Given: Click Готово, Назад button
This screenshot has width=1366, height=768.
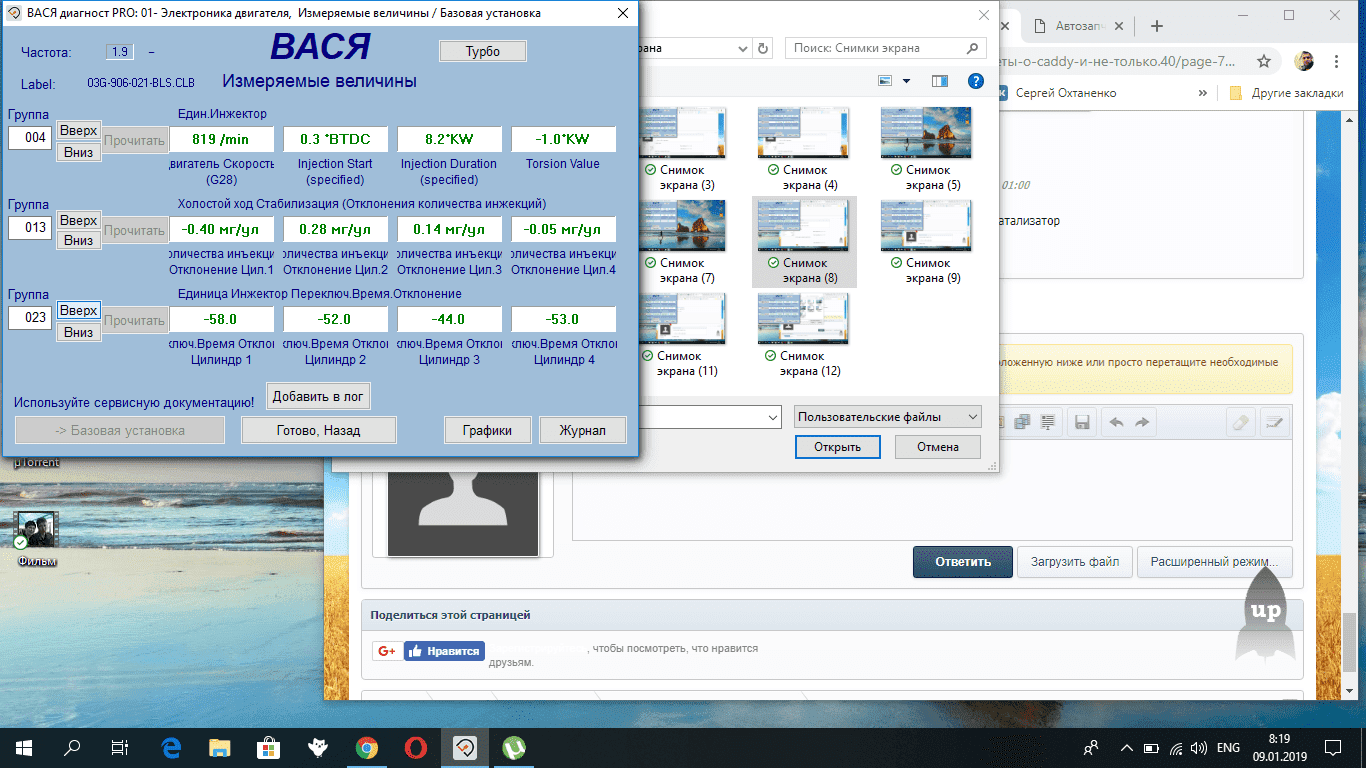Looking at the screenshot, I should click(x=318, y=430).
